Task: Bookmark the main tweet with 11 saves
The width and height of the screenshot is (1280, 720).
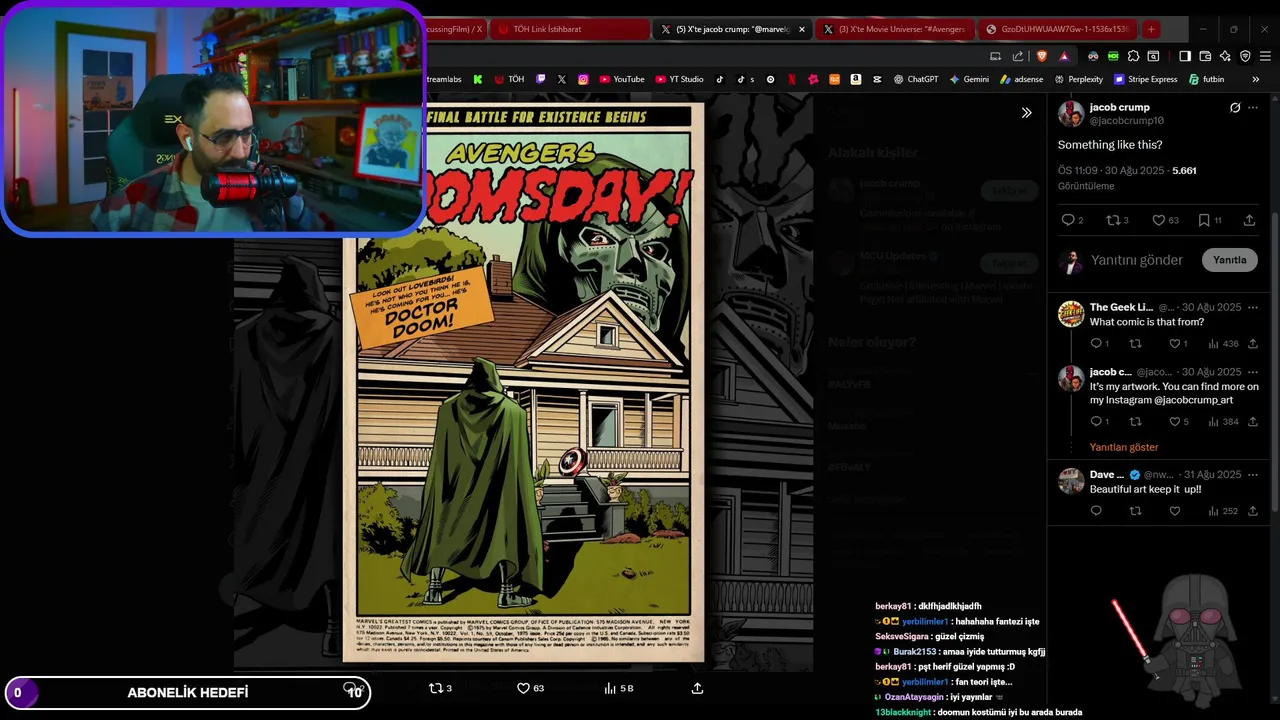Action: coord(1204,220)
